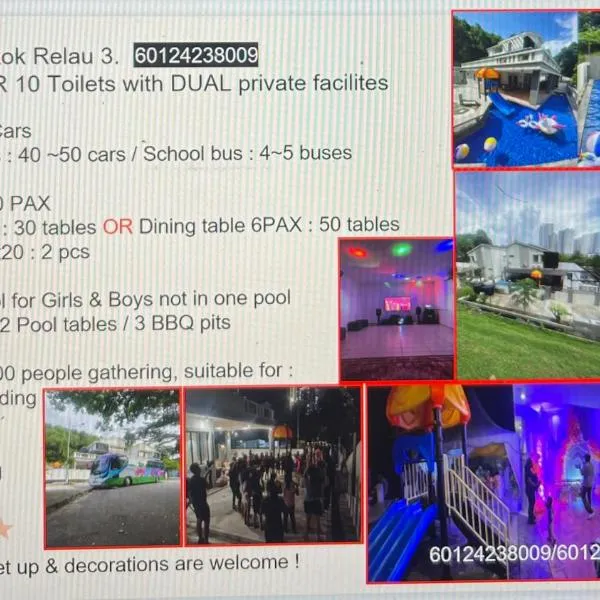Select the night crowd gathering photo
The height and width of the screenshot is (600, 600).
click(272, 466)
